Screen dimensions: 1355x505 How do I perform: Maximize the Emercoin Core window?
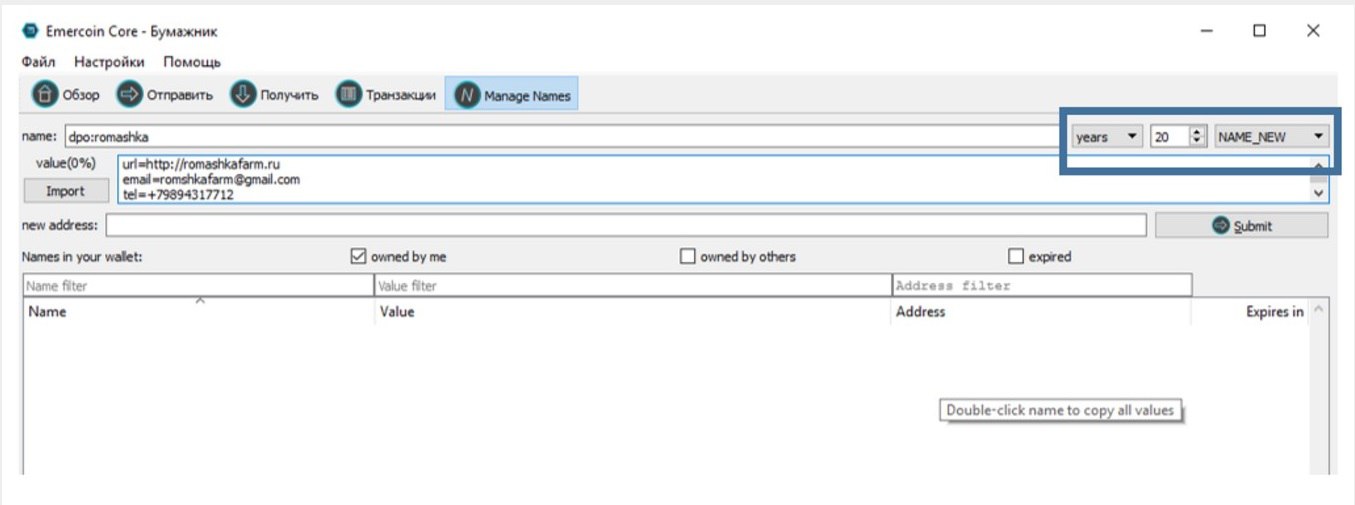(1260, 31)
